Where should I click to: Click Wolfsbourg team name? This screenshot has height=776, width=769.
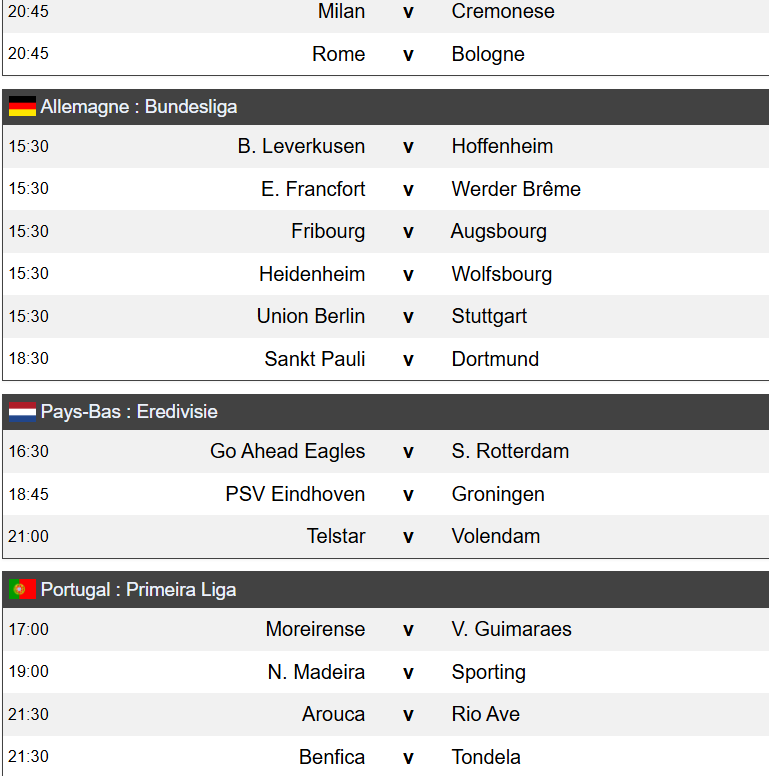coord(501,274)
